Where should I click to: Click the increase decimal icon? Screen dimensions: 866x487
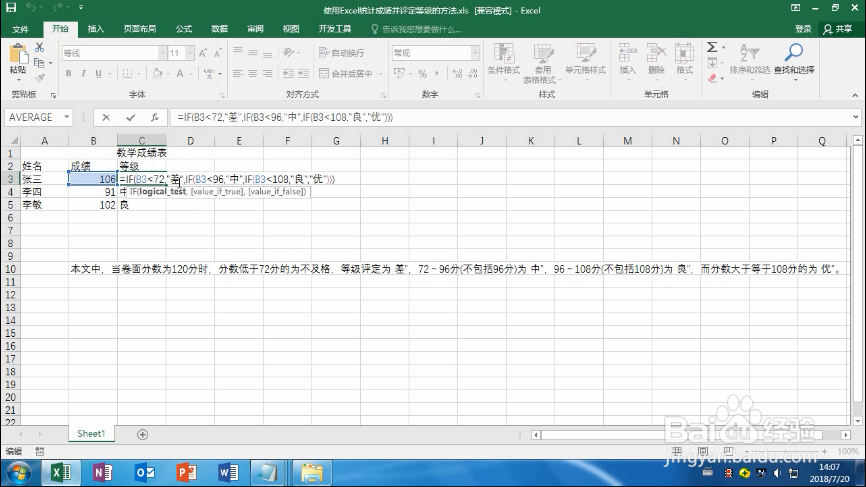(457, 73)
